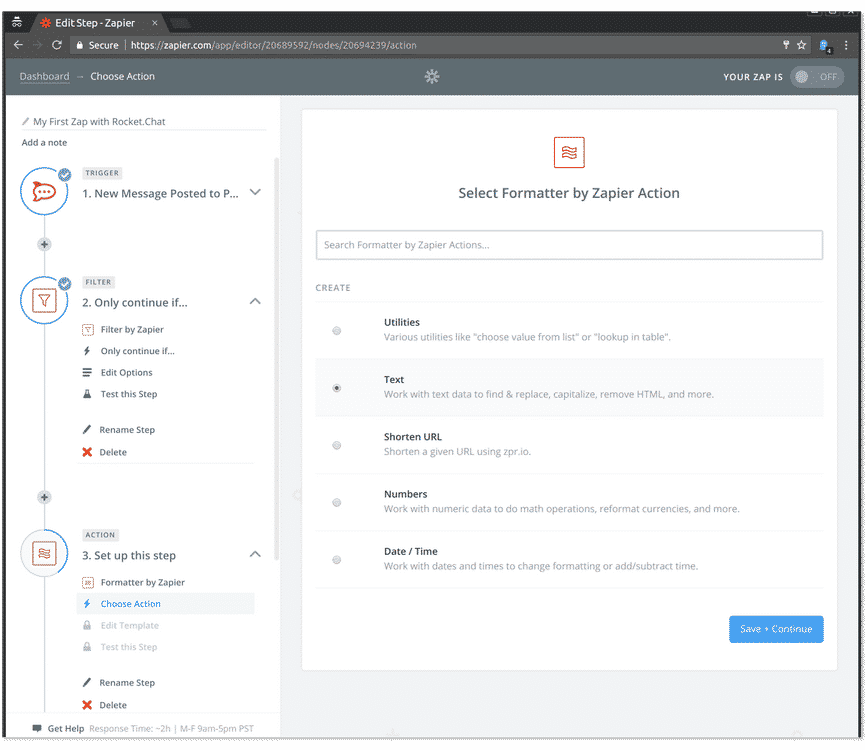Screen dimensions: 865x750
Task: Click Get Help at the bottom
Action: coord(66,729)
